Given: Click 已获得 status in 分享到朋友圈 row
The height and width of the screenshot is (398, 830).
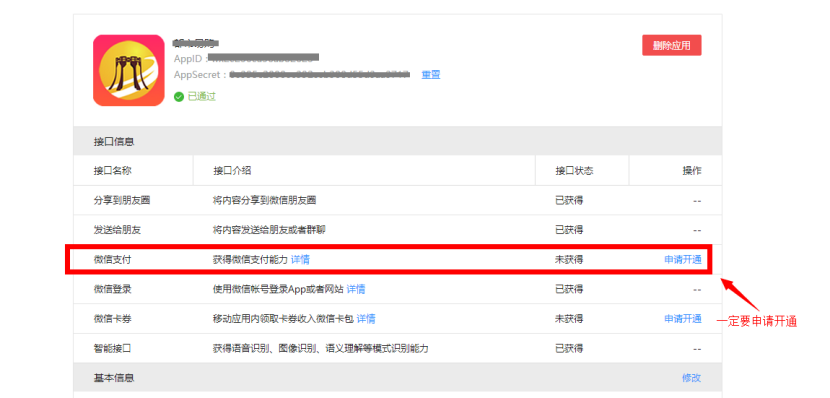Looking at the screenshot, I should pyautogui.click(x=569, y=200).
